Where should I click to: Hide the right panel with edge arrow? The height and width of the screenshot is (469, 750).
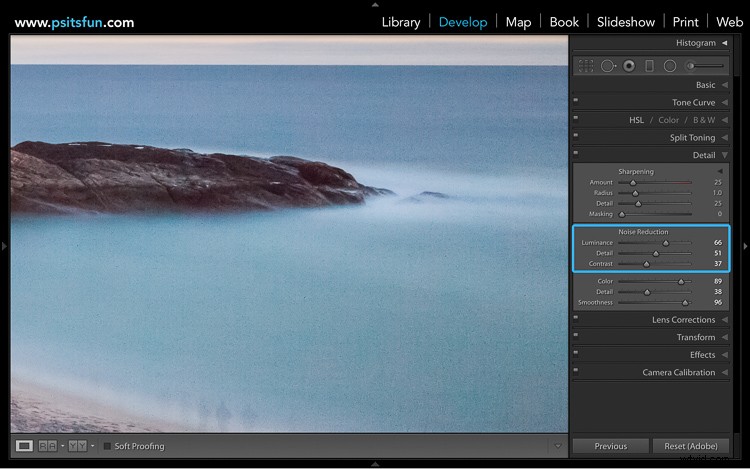point(745,246)
